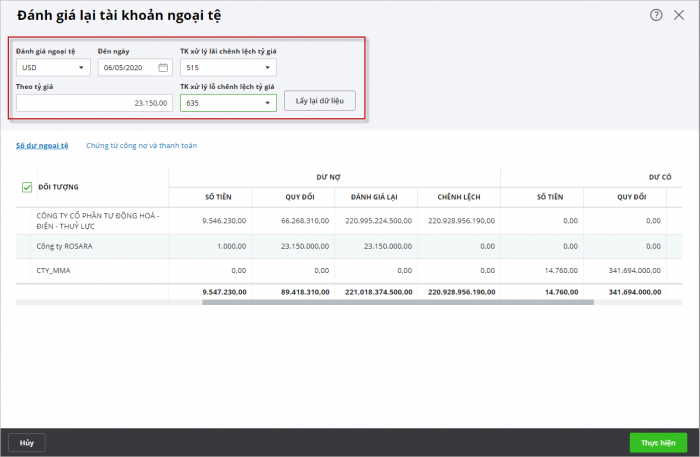Click the Hủy button
Image resolution: width=700 pixels, height=457 pixels.
[27, 441]
